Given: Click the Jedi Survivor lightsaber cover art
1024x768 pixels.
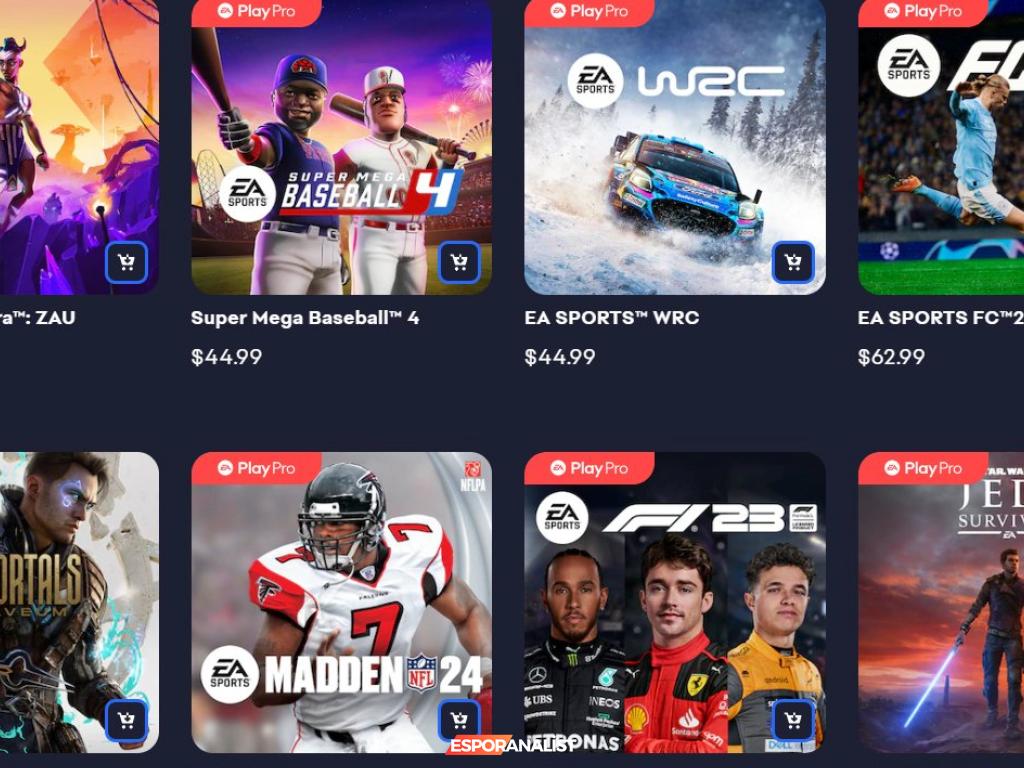Looking at the screenshot, I should [x=941, y=603].
